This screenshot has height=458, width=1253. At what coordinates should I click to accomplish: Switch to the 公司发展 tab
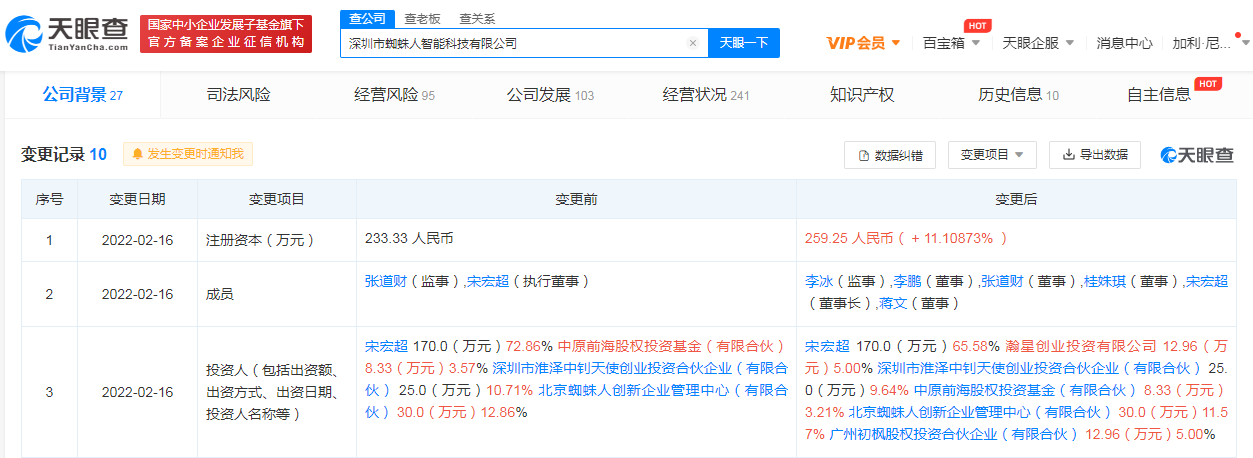point(550,95)
